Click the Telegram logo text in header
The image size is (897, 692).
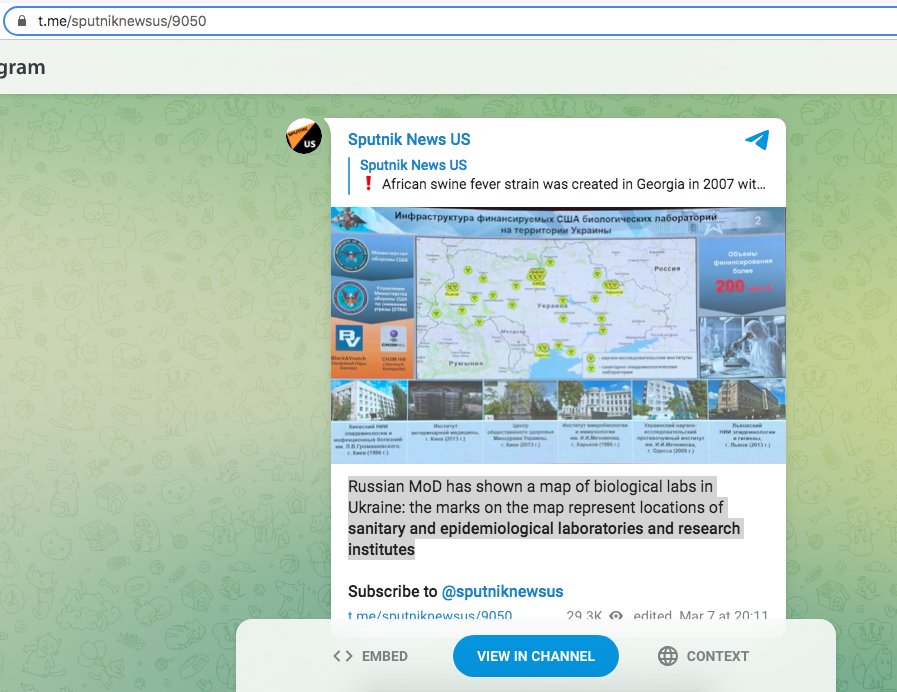(22, 68)
